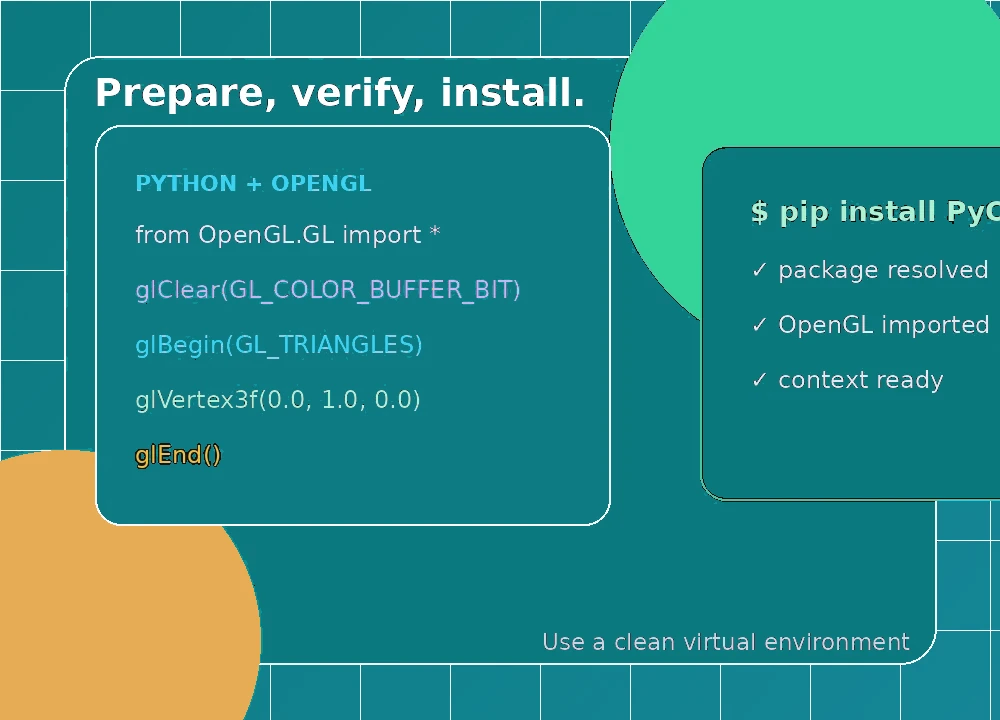The width and height of the screenshot is (1000, 720).
Task: Click the heading "Prepare, verify, install."
Action: tap(340, 93)
